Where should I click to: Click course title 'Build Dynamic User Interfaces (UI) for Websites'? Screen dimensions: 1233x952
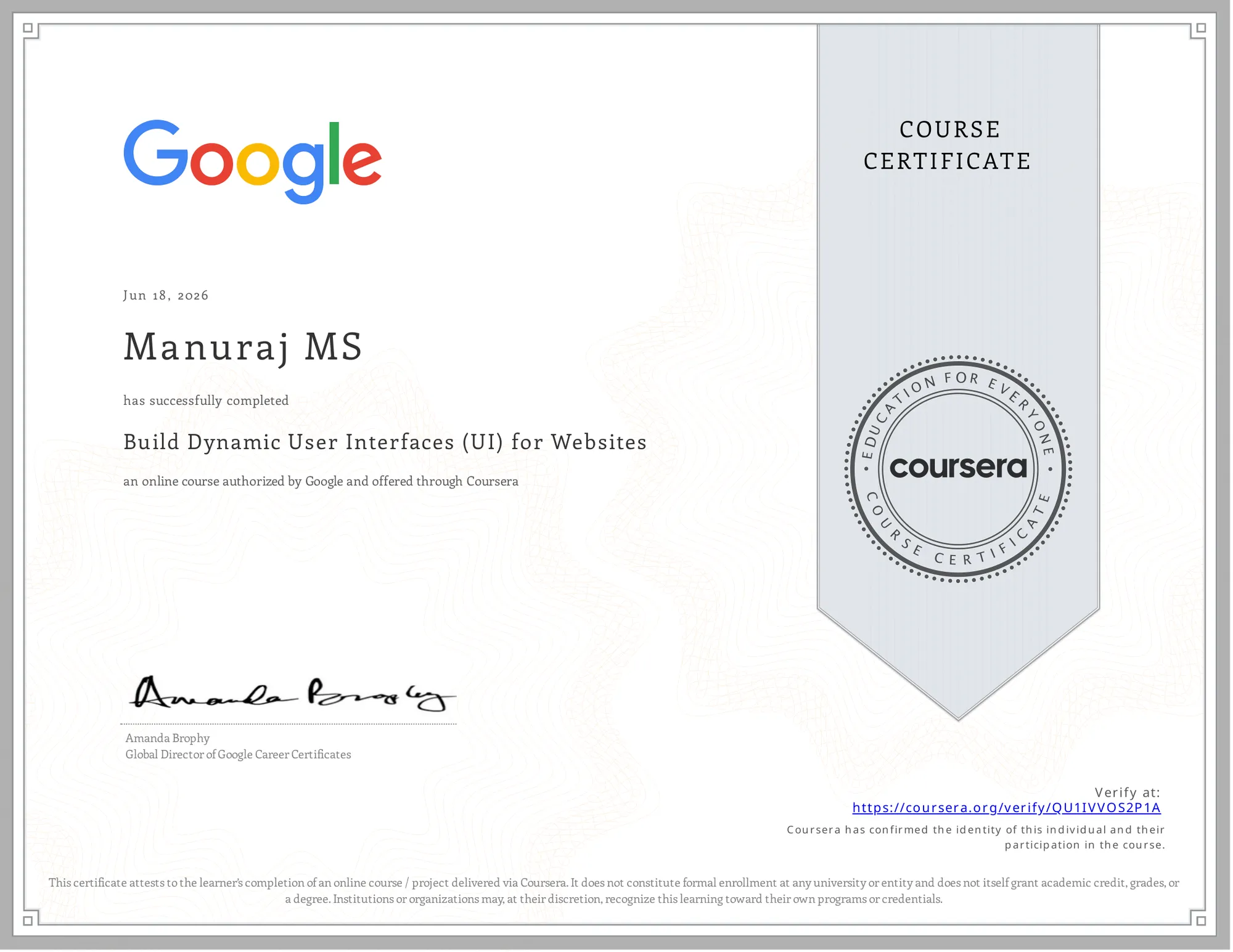(385, 442)
